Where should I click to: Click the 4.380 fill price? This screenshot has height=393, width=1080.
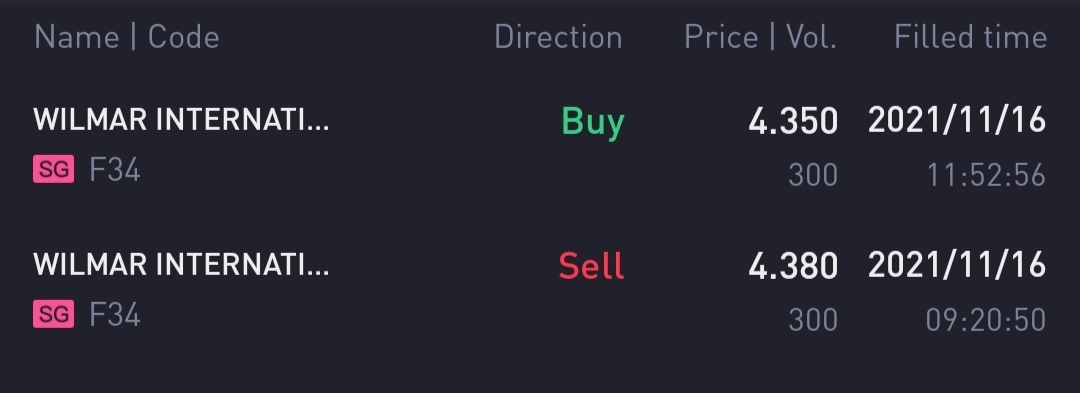pos(793,266)
